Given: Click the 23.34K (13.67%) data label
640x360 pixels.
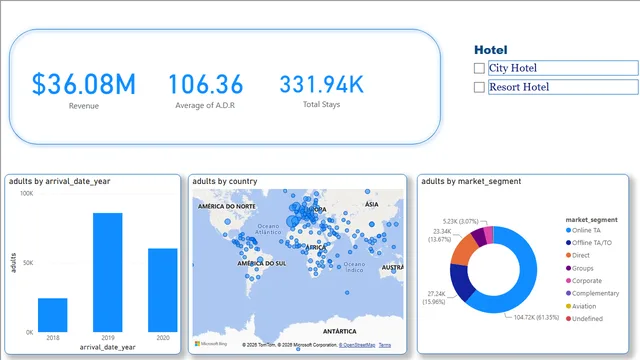Looking at the screenshot, I should pyautogui.click(x=440, y=235).
